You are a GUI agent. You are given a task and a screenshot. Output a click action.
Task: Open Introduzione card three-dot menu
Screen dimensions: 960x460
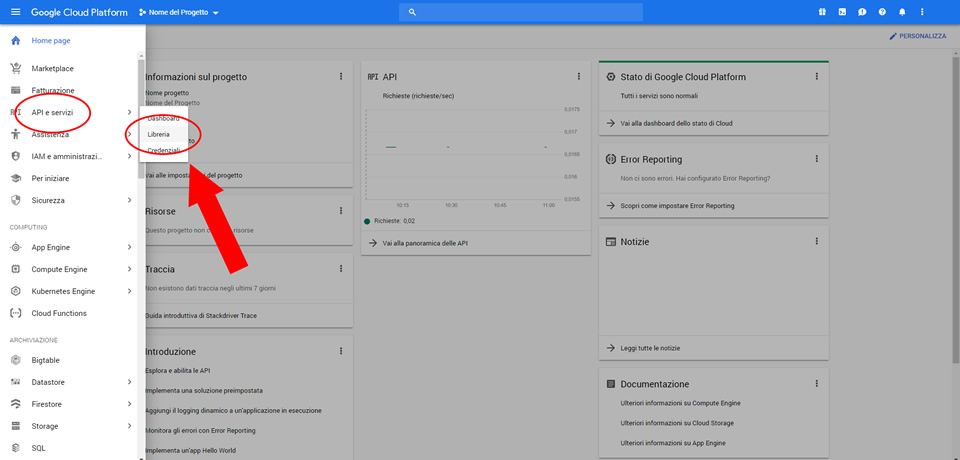341,351
